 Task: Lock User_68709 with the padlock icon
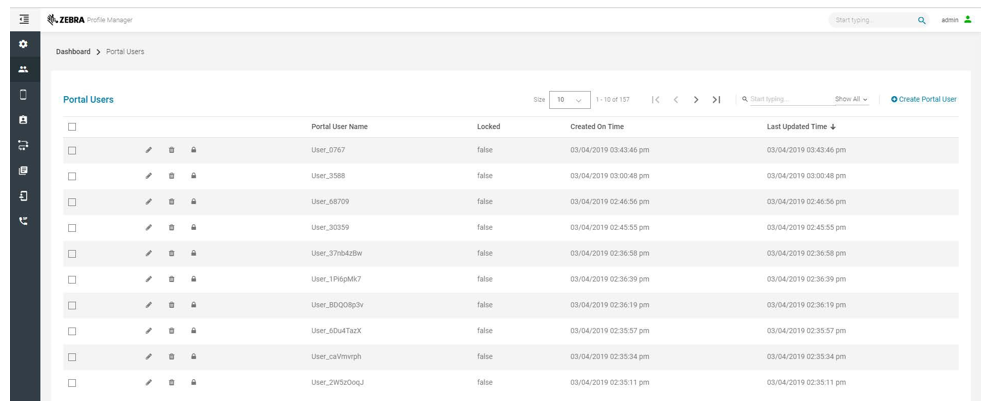pyautogui.click(x=193, y=202)
